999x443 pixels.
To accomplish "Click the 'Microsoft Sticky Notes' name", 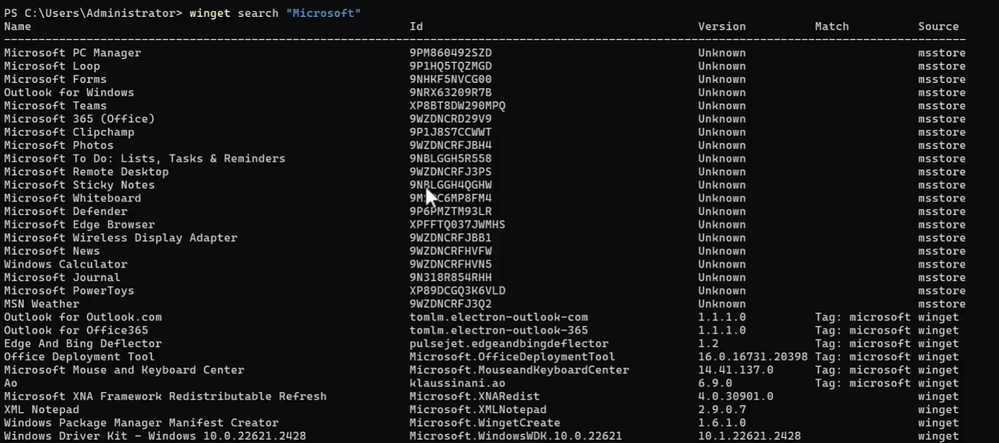I will point(79,185).
